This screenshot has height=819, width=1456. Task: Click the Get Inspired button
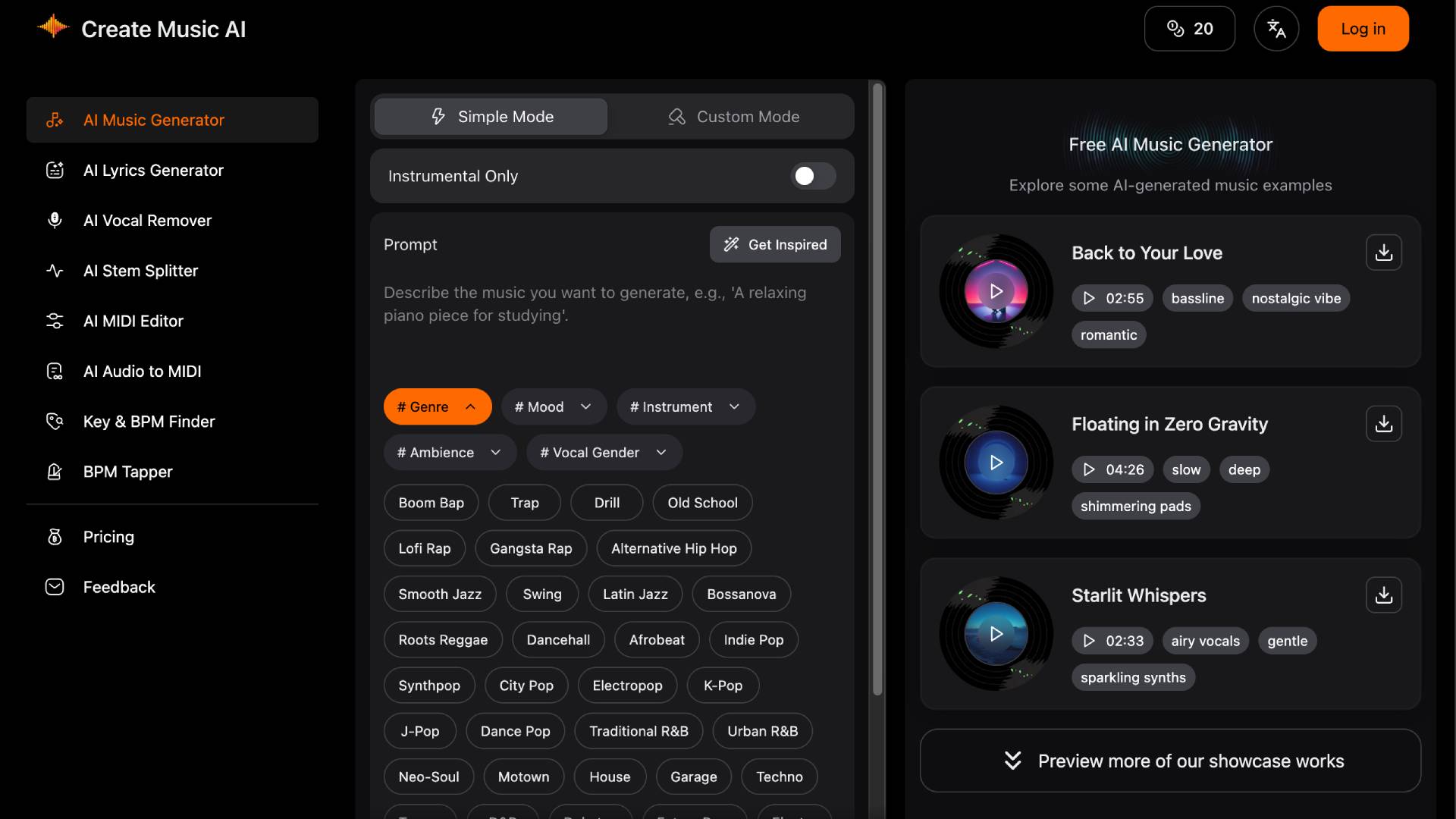tap(774, 245)
